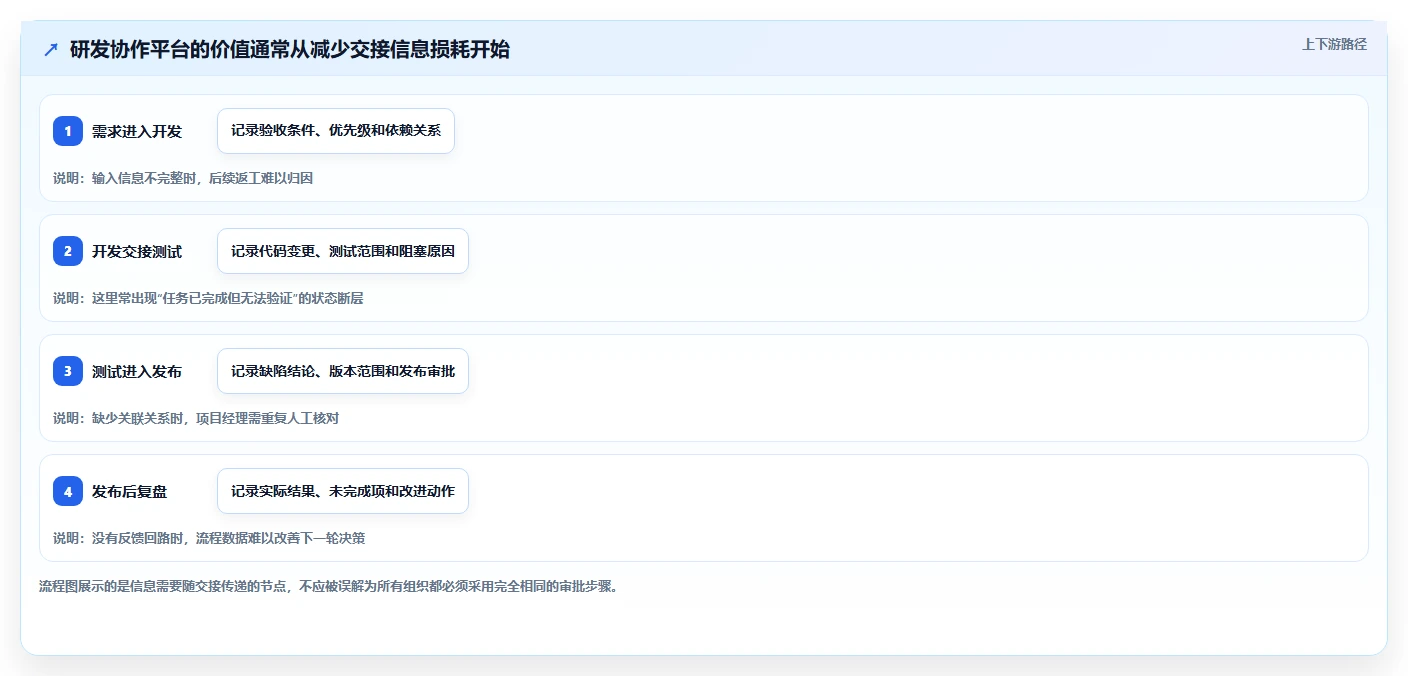Click the note 没有反馈回路时，流程数据难以改善下一轮决策
The height and width of the screenshot is (676, 1408).
(x=209, y=538)
